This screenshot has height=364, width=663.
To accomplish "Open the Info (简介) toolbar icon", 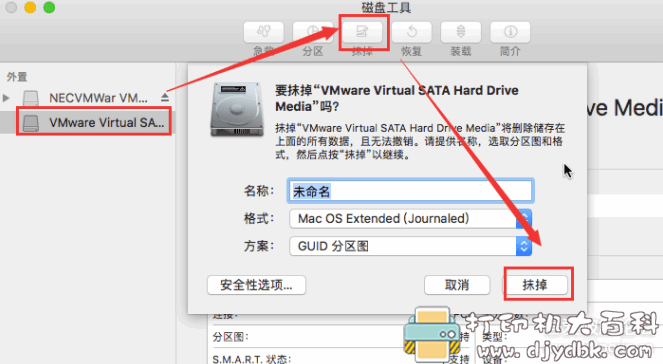I will coord(510,32).
